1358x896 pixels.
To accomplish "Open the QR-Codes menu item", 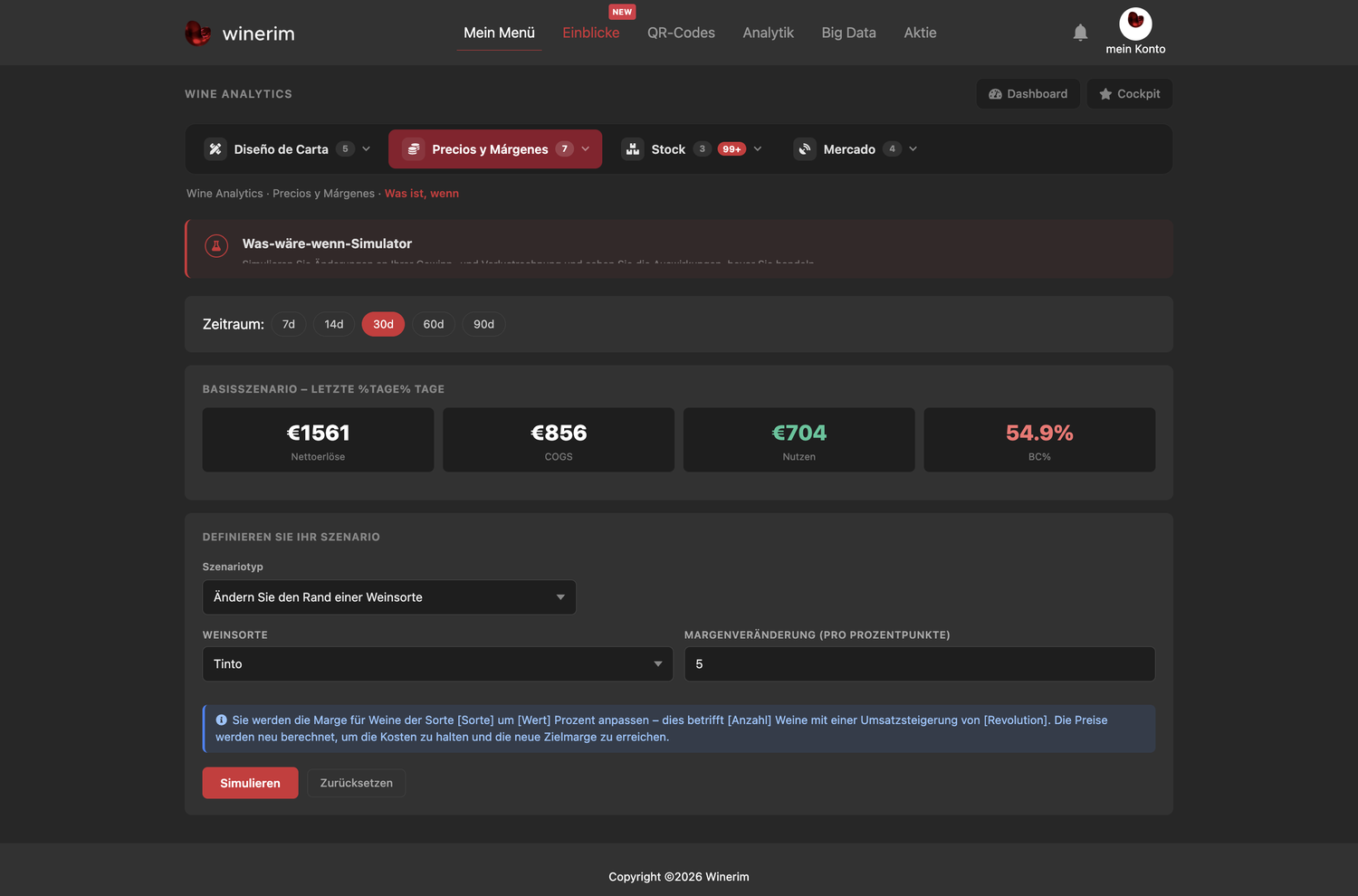I will [x=681, y=33].
